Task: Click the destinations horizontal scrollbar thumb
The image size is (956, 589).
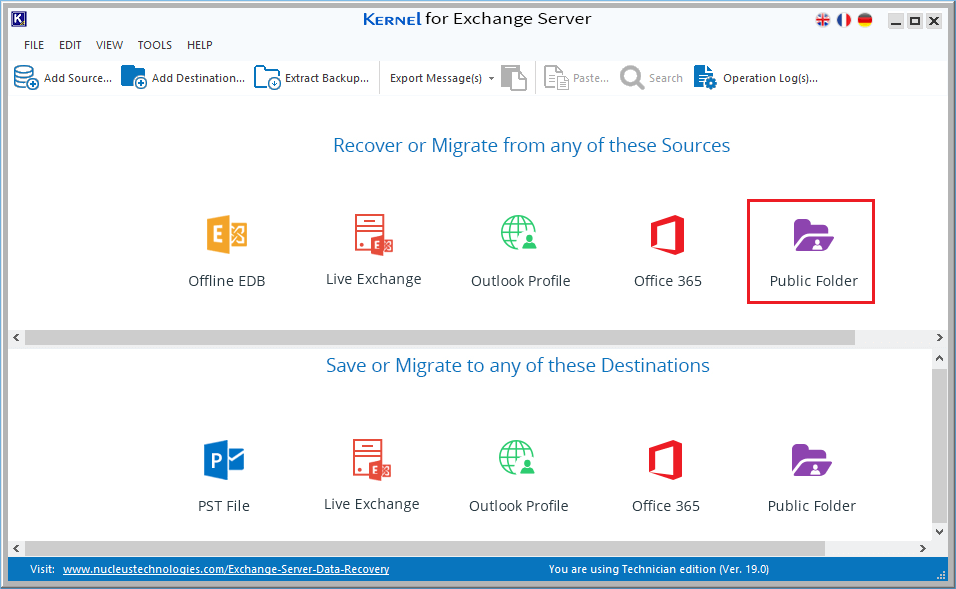Action: coord(424,548)
